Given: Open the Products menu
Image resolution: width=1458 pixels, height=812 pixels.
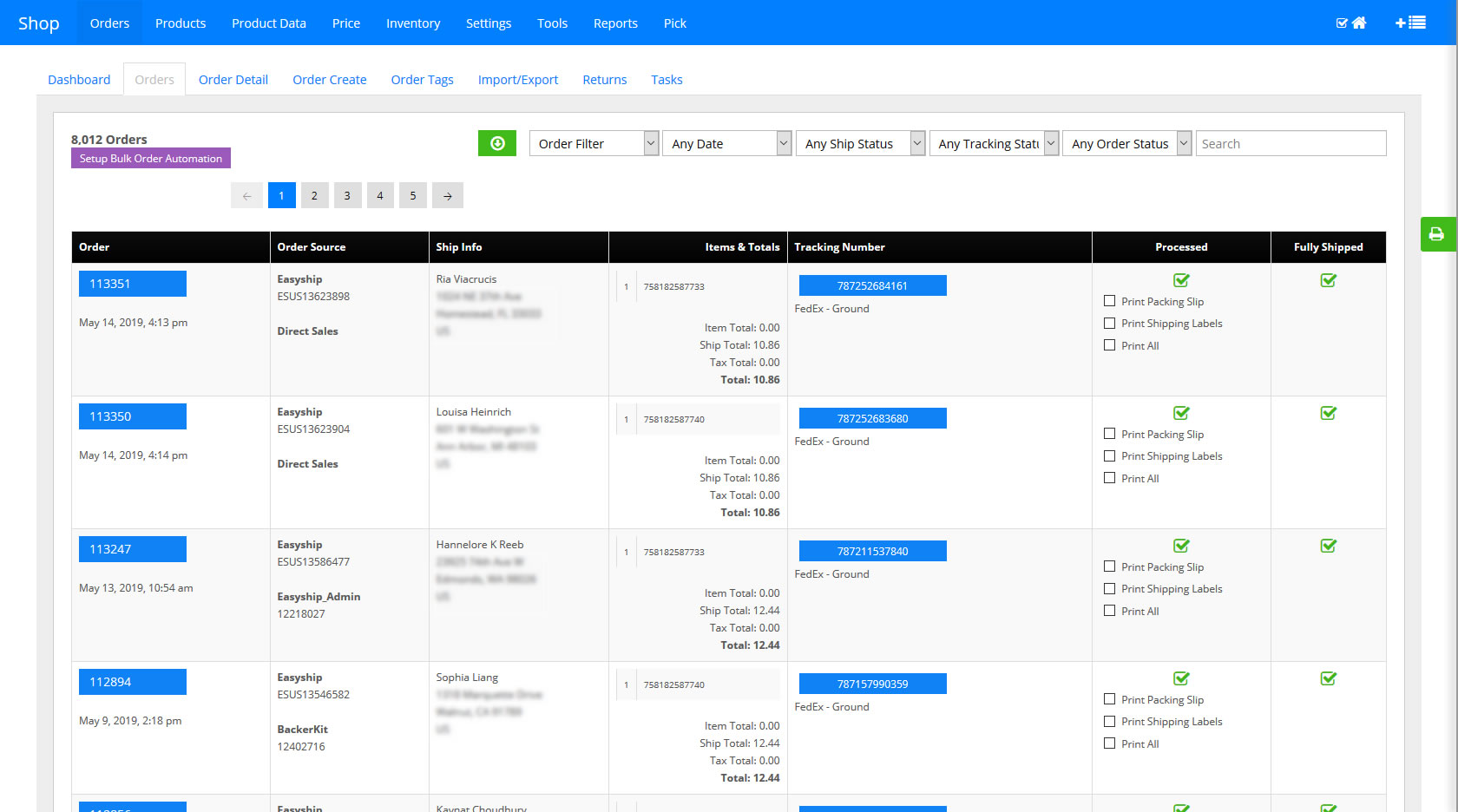Looking at the screenshot, I should [181, 23].
